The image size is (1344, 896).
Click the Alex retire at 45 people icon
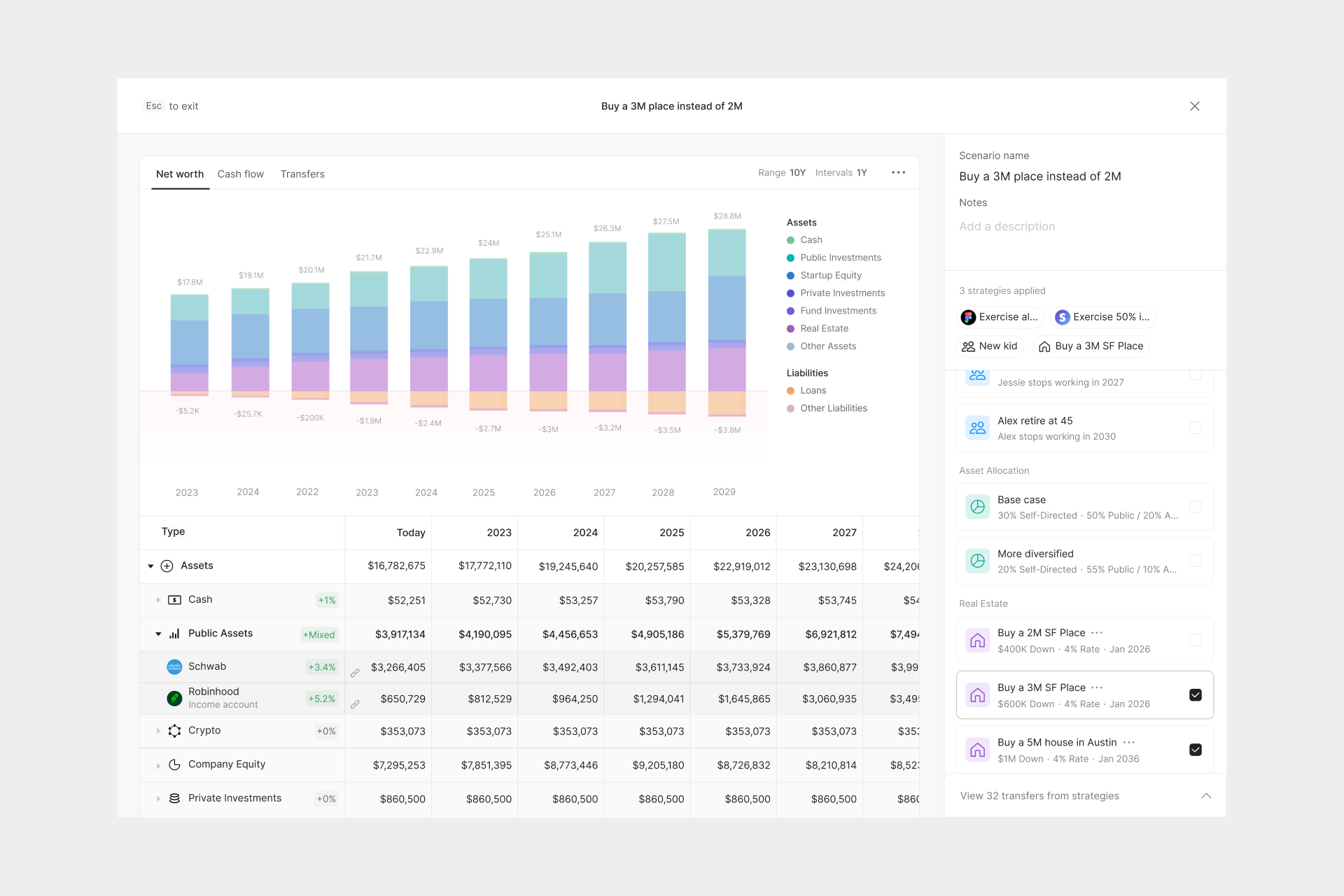978,428
